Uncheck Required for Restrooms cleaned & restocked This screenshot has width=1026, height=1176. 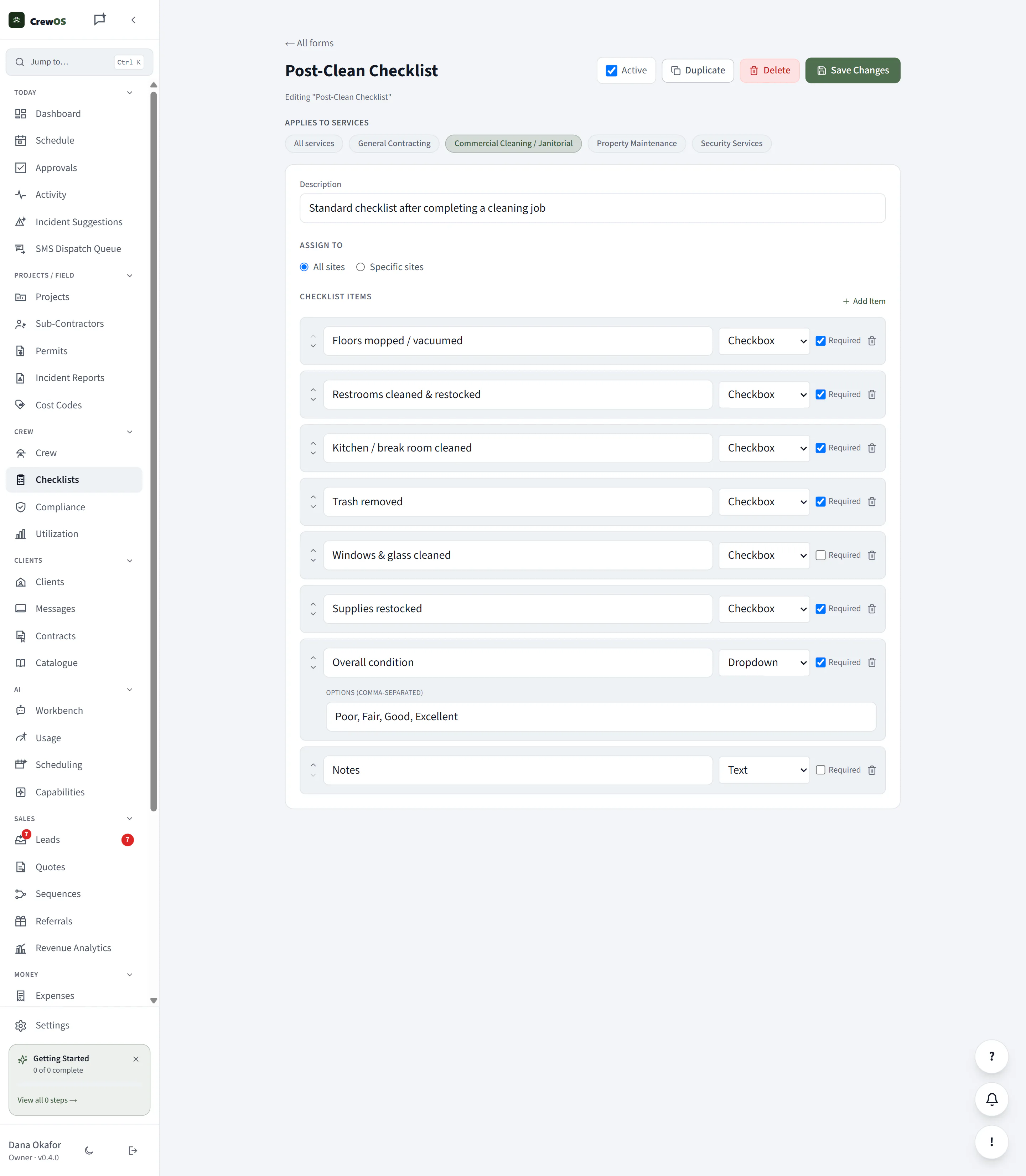[820, 395]
